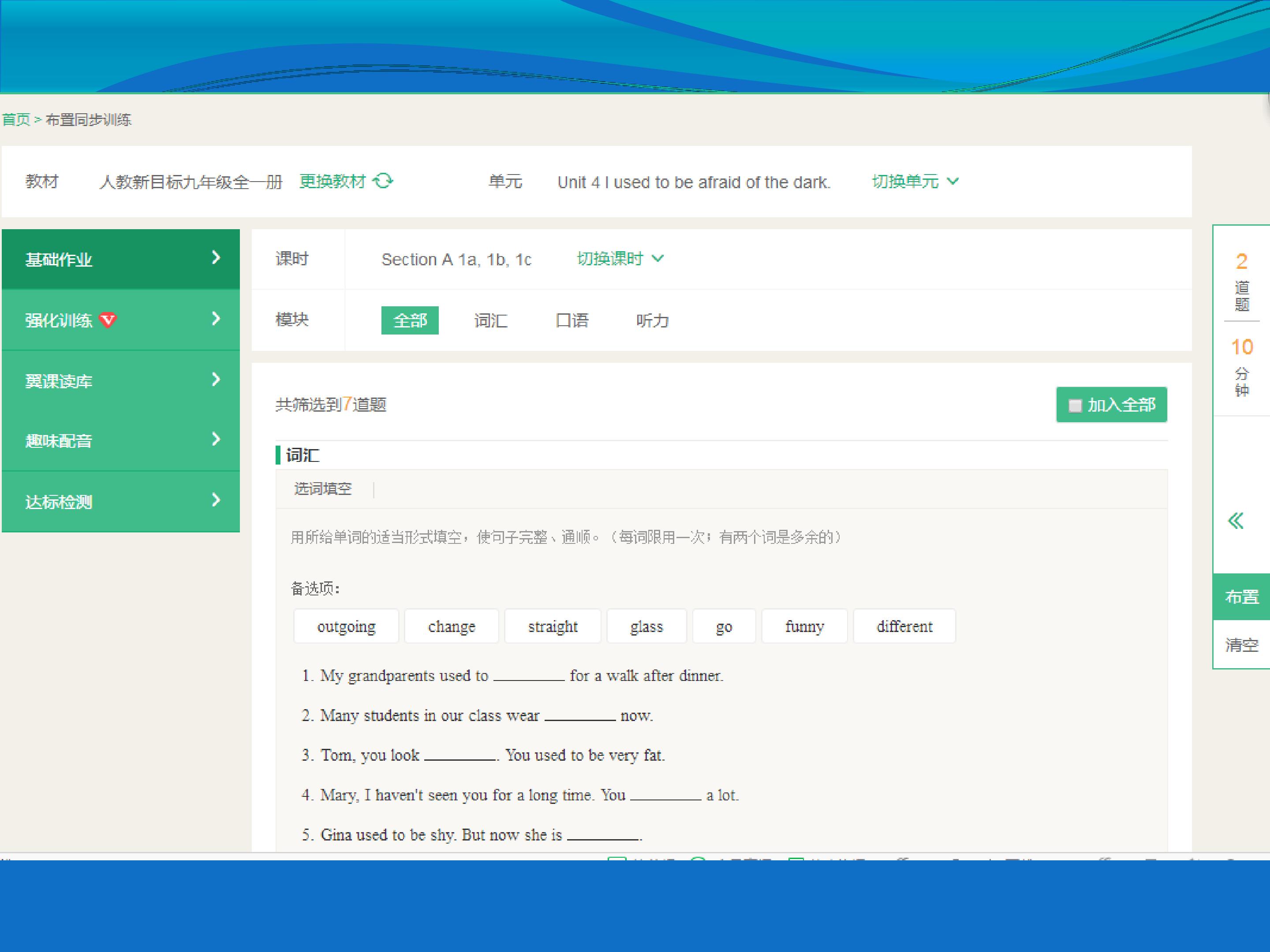
Task: Switch to the 听力 module tab
Action: click(x=652, y=320)
